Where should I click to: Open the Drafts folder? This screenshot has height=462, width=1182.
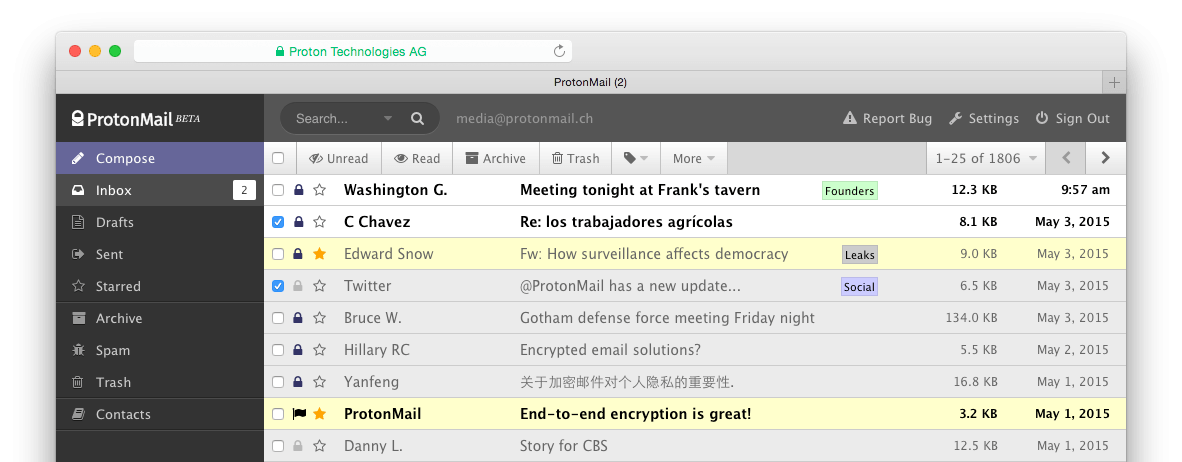[x=114, y=222]
